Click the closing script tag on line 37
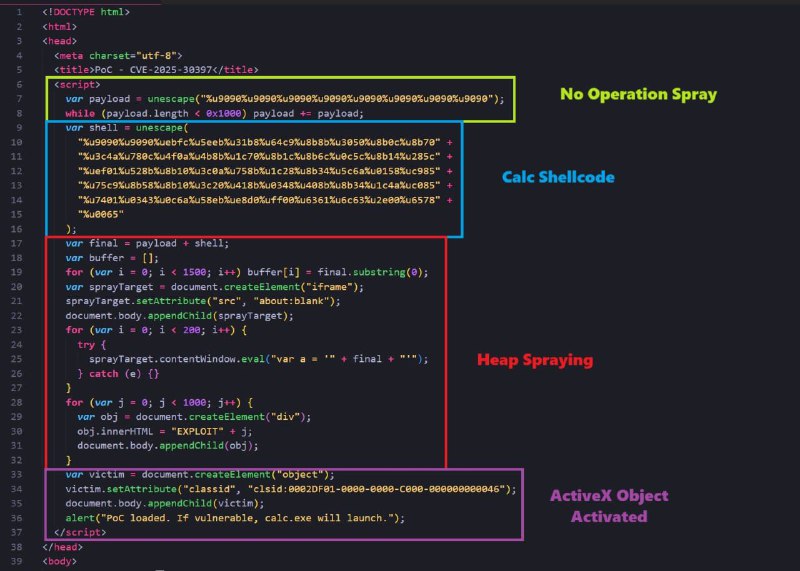Image resolution: width=800 pixels, height=571 pixels. [x=80, y=532]
